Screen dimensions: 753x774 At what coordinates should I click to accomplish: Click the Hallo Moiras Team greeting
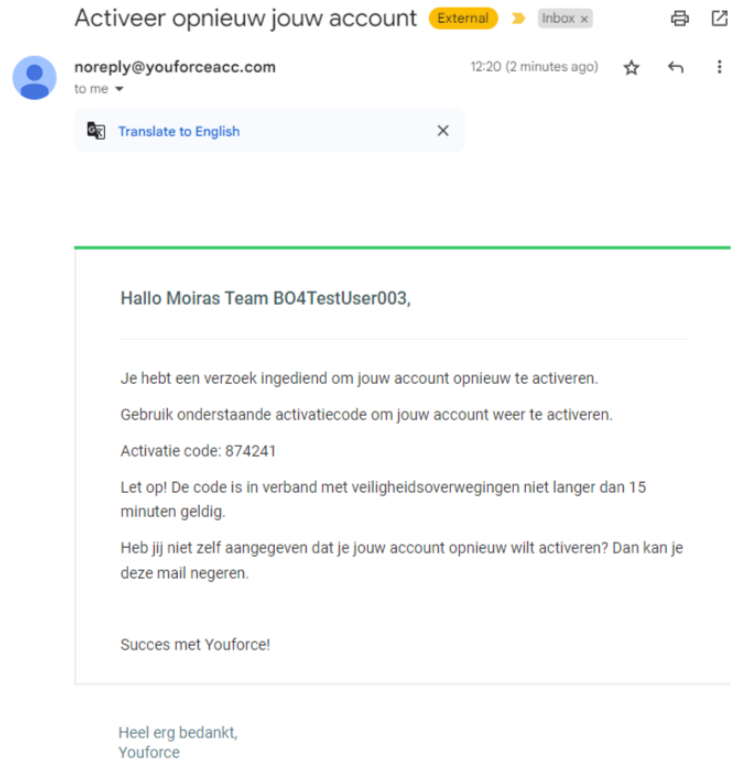click(x=266, y=297)
